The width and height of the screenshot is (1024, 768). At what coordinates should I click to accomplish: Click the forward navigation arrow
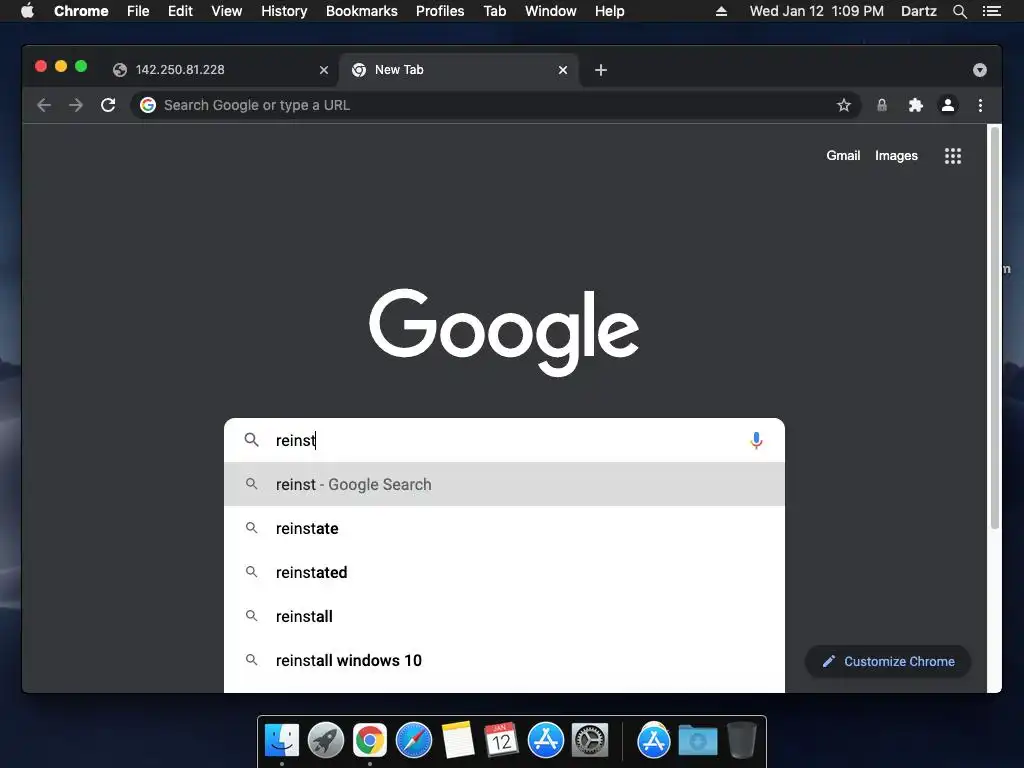(x=76, y=105)
